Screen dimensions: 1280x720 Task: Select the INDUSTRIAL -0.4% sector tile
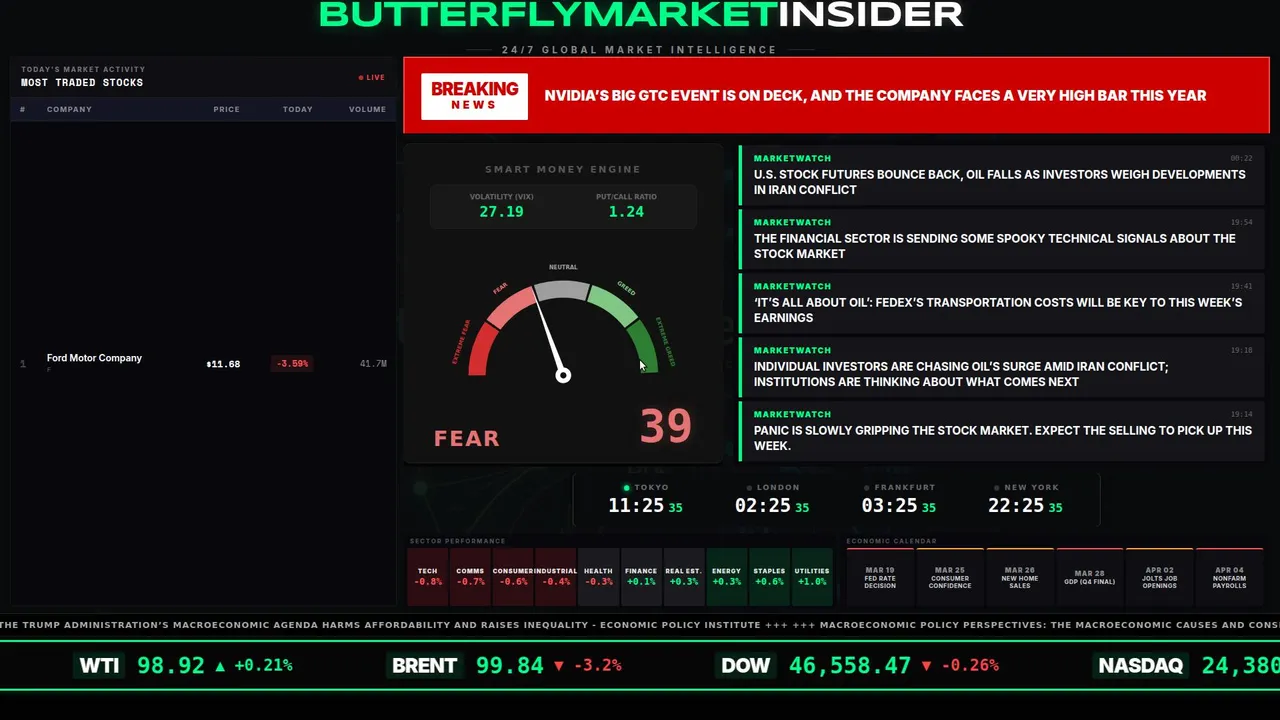[556, 577]
